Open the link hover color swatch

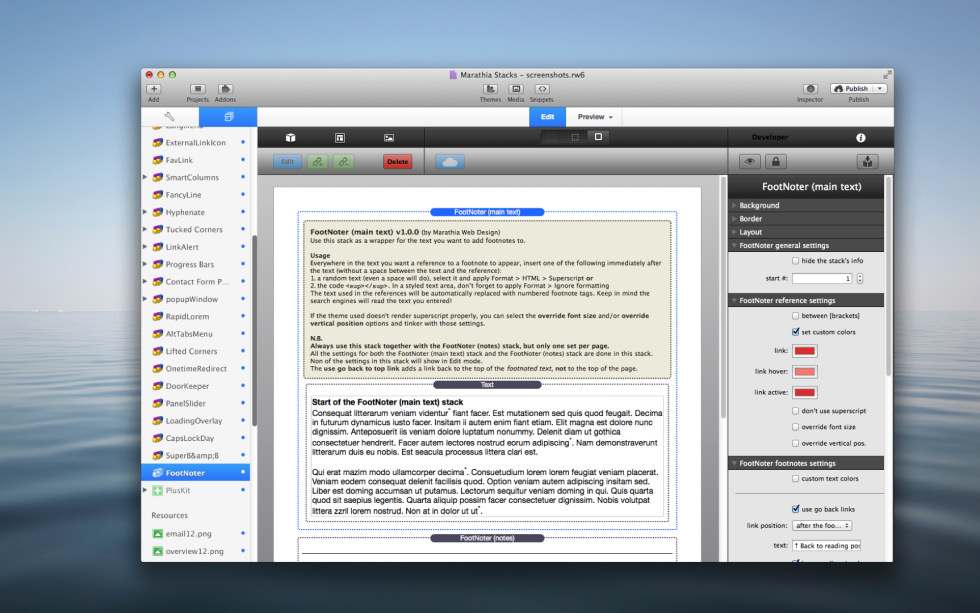(x=804, y=372)
